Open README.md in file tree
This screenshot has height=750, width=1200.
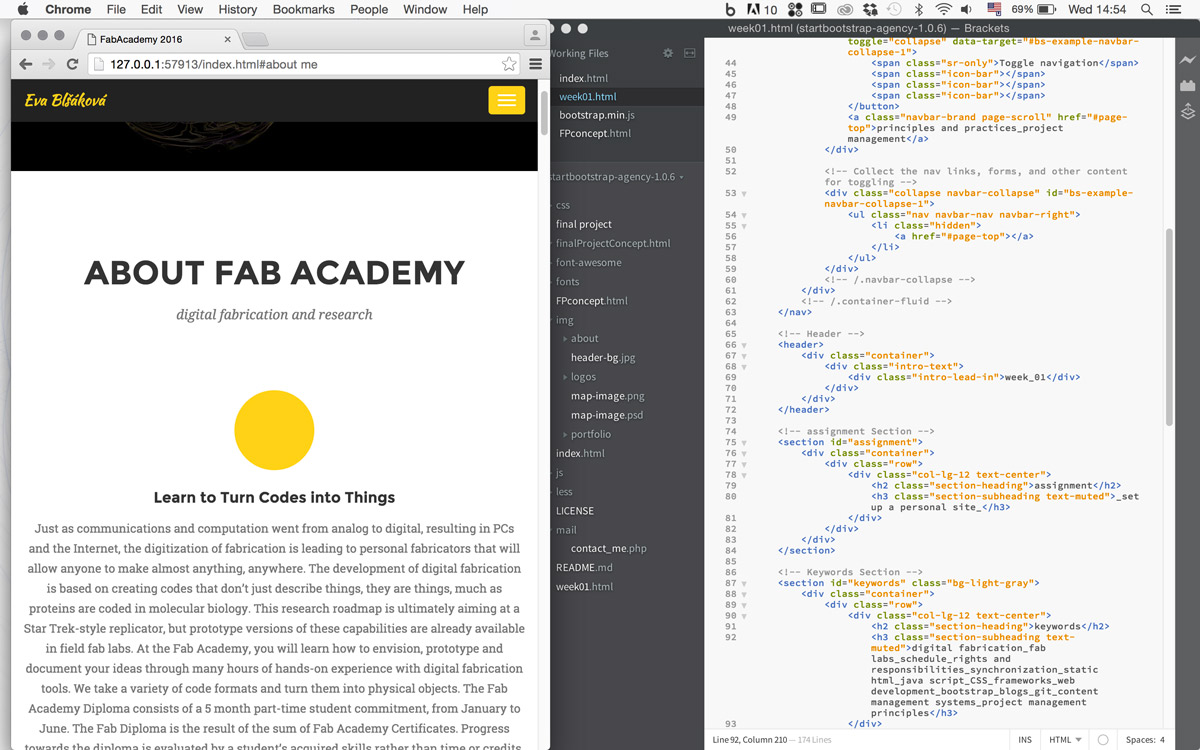(584, 567)
